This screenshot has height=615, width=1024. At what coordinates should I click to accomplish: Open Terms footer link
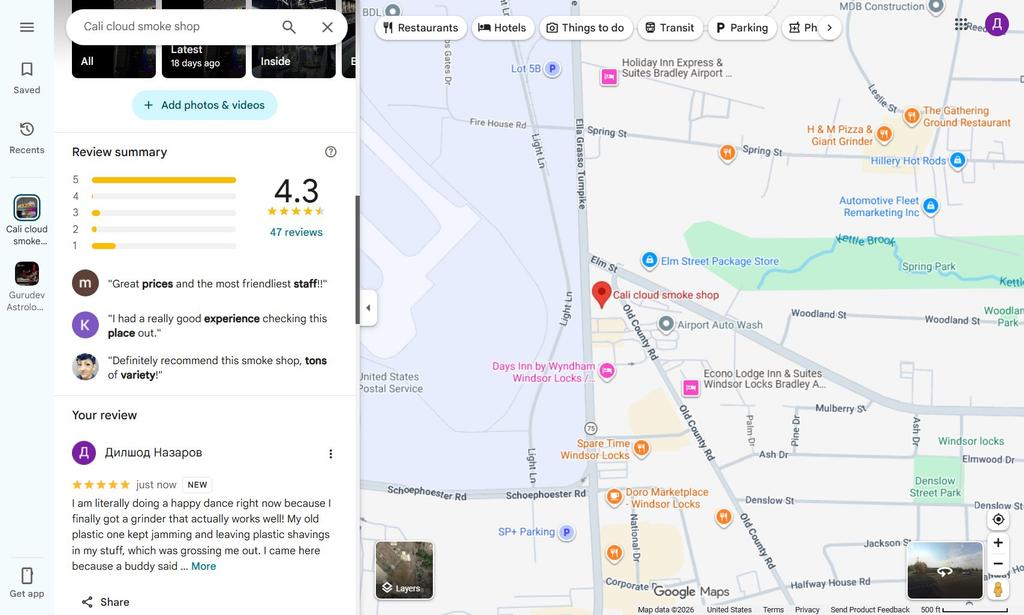[773, 610]
